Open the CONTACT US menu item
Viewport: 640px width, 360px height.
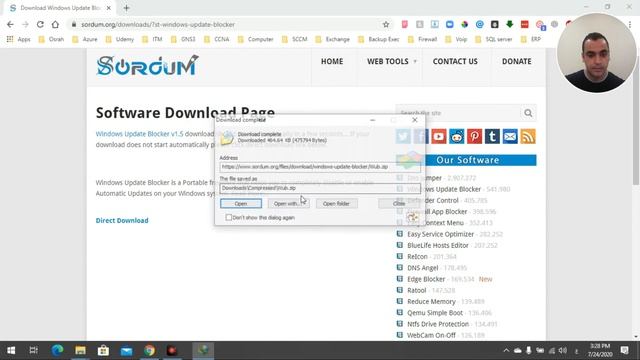[x=455, y=61]
